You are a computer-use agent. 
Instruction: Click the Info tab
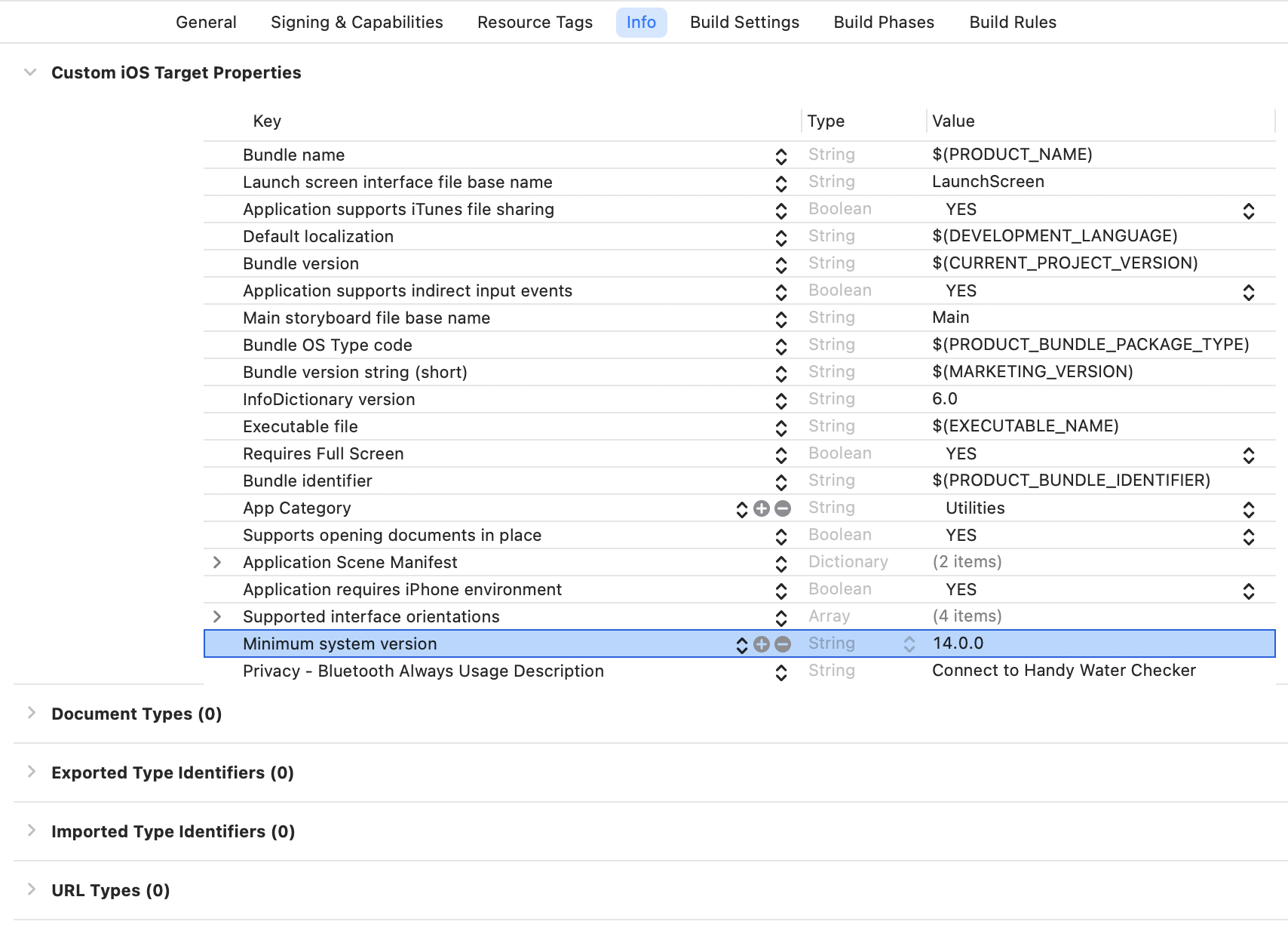[641, 23]
